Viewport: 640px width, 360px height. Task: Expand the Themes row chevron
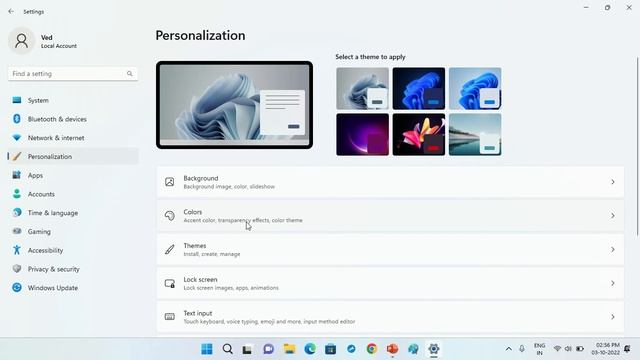(x=613, y=249)
